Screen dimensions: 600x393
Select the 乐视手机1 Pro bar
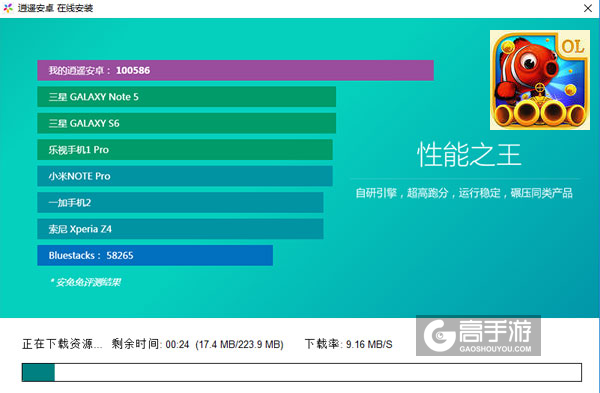(x=185, y=150)
